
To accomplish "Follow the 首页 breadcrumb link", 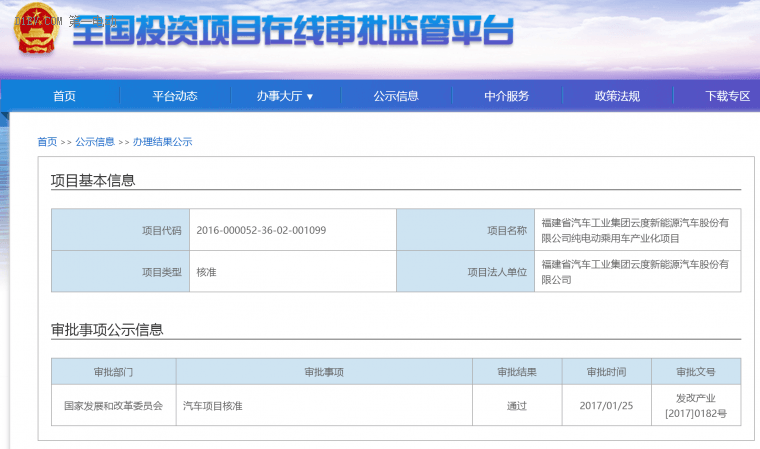I will point(47,142).
